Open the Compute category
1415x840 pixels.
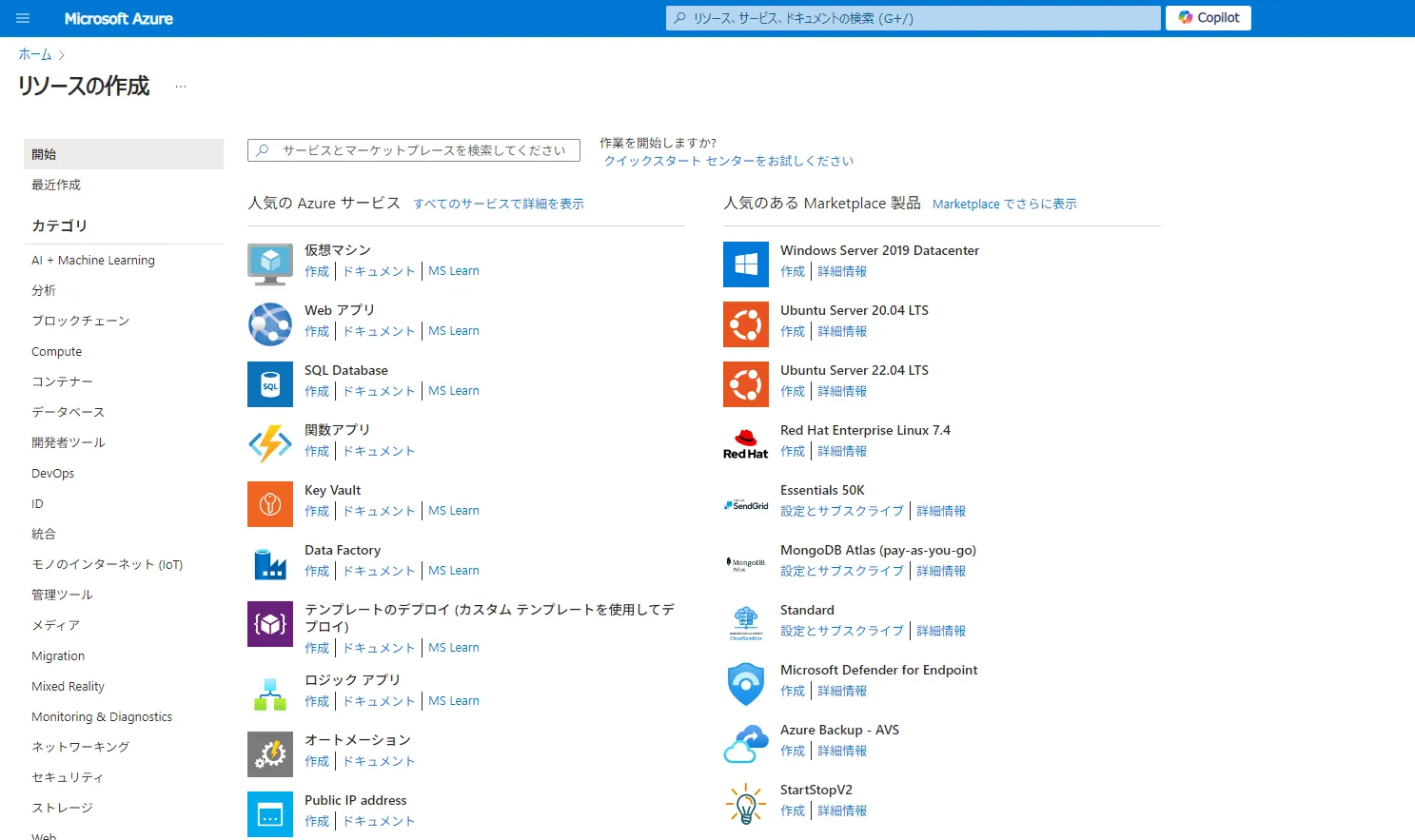[x=57, y=351]
